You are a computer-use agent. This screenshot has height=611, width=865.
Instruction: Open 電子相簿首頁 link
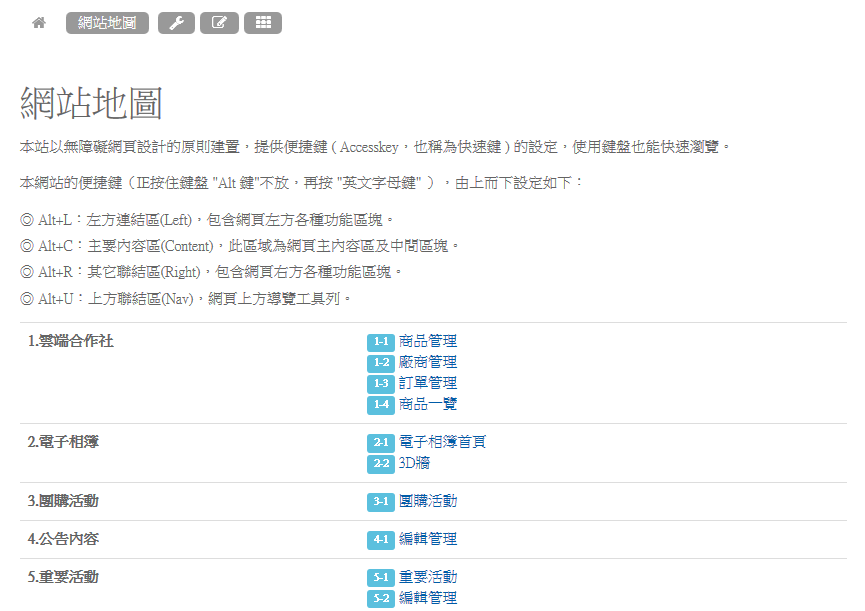click(442, 442)
